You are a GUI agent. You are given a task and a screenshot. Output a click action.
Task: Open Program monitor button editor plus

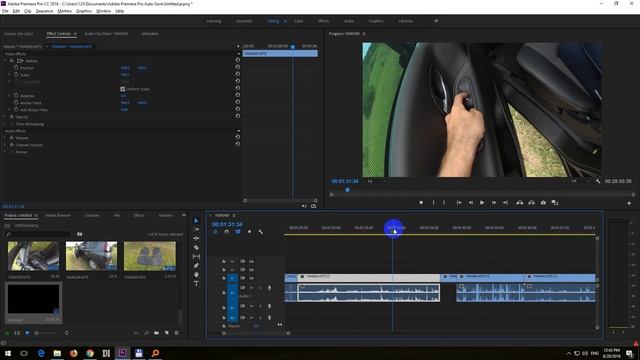(629, 203)
